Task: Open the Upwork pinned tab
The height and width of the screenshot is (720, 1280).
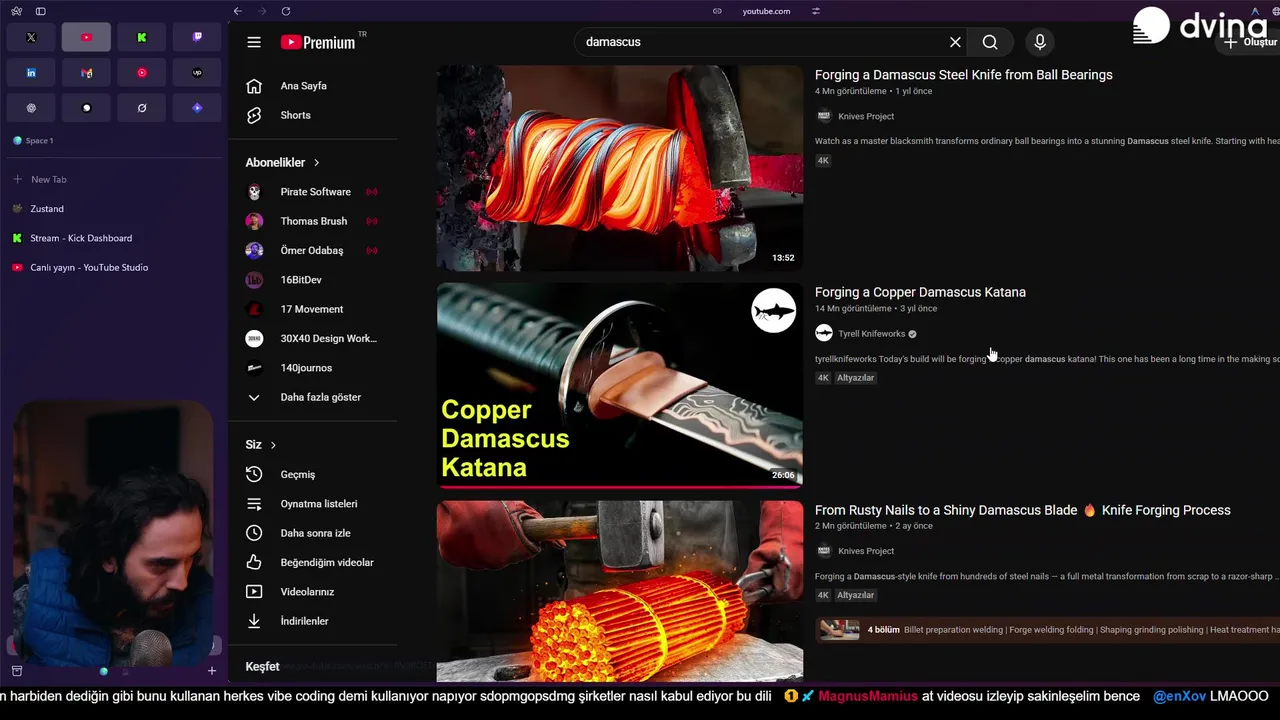Action: pyautogui.click(x=197, y=73)
